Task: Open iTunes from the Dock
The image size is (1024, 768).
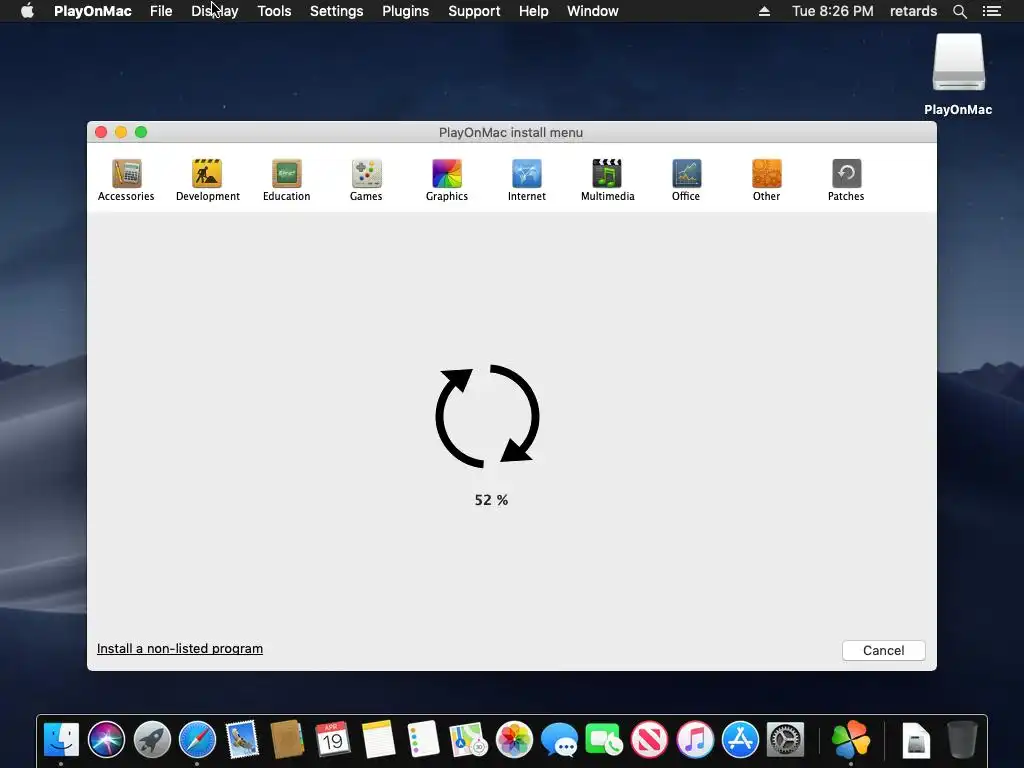Action: [x=695, y=739]
